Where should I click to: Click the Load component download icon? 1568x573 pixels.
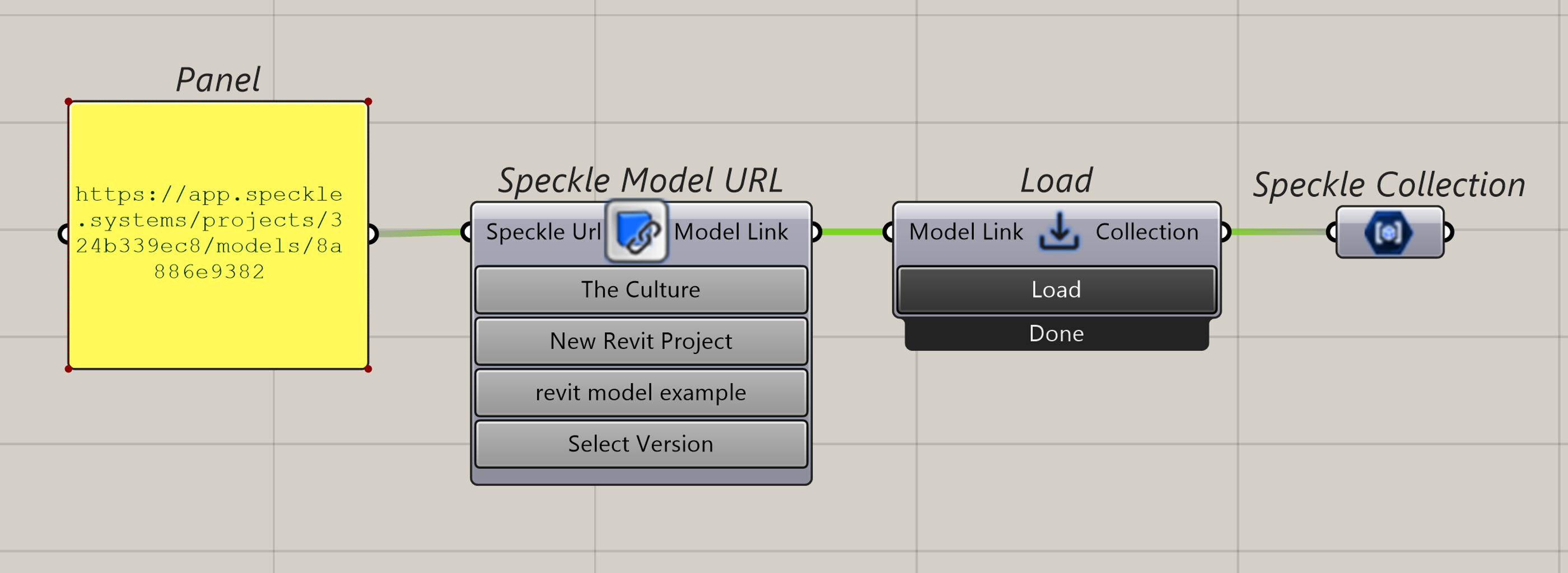coord(1059,231)
